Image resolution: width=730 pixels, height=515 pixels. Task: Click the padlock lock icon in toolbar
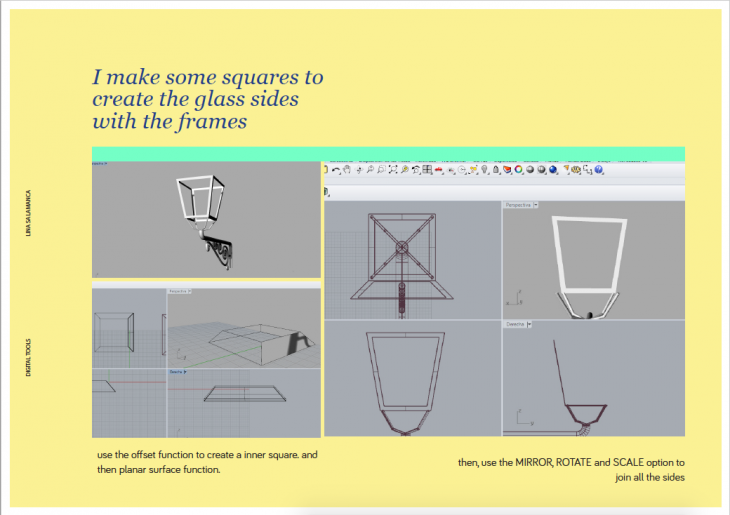pos(496,170)
